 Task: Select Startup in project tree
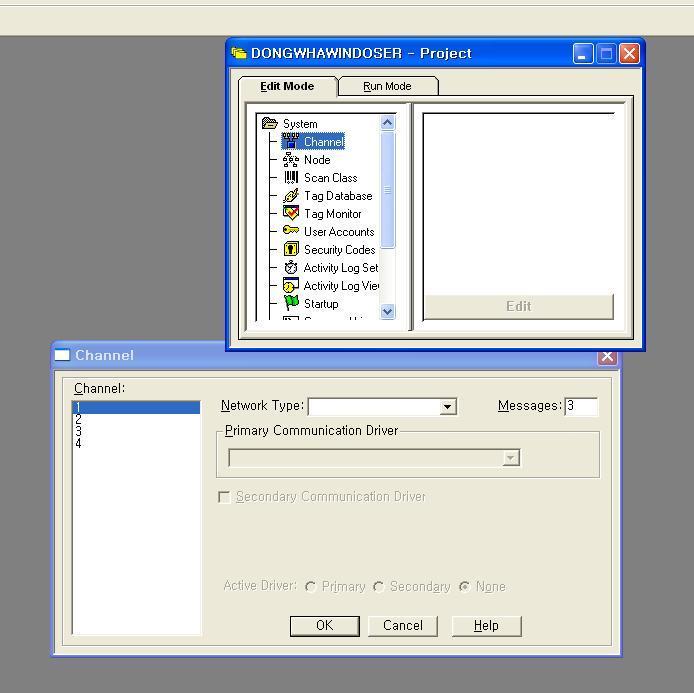click(x=321, y=304)
